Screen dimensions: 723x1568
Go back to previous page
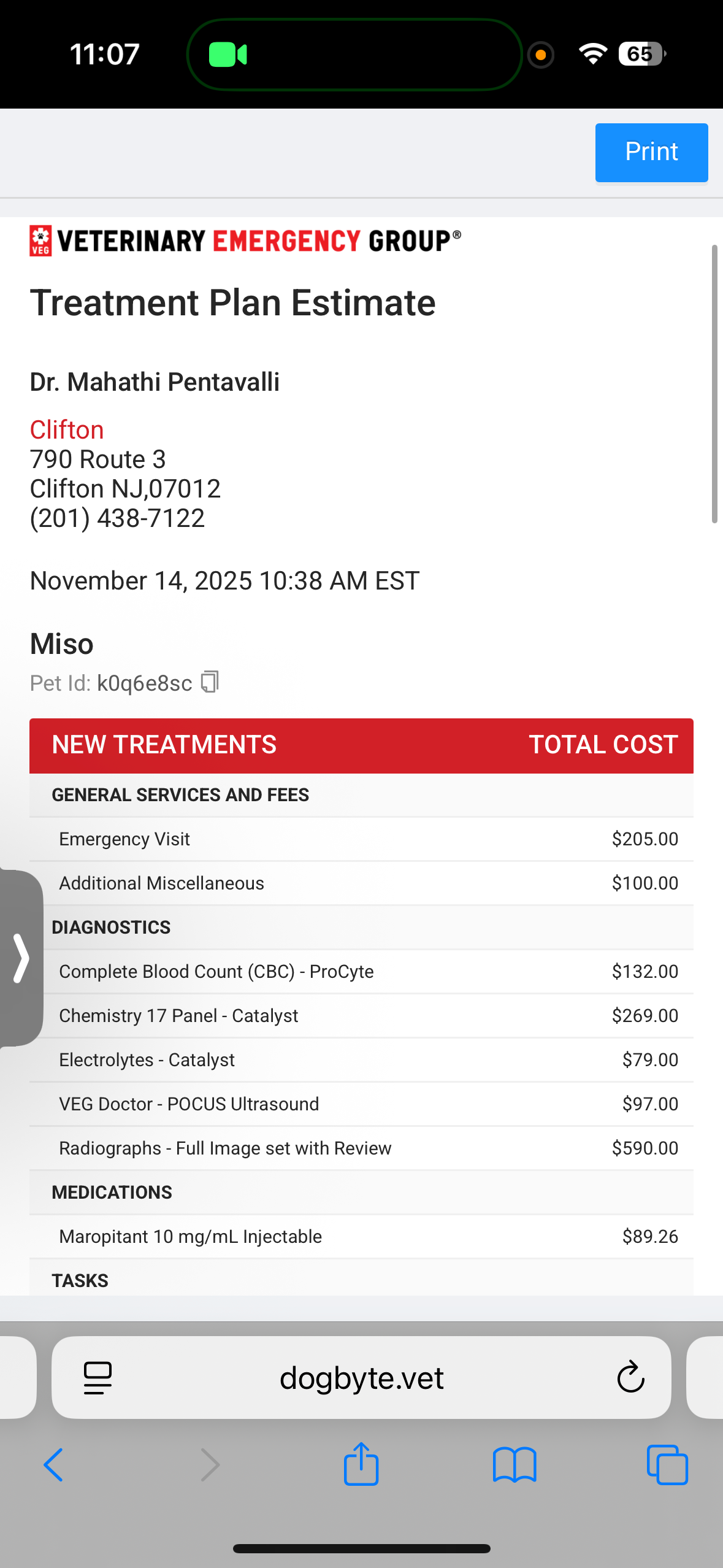54,1465
